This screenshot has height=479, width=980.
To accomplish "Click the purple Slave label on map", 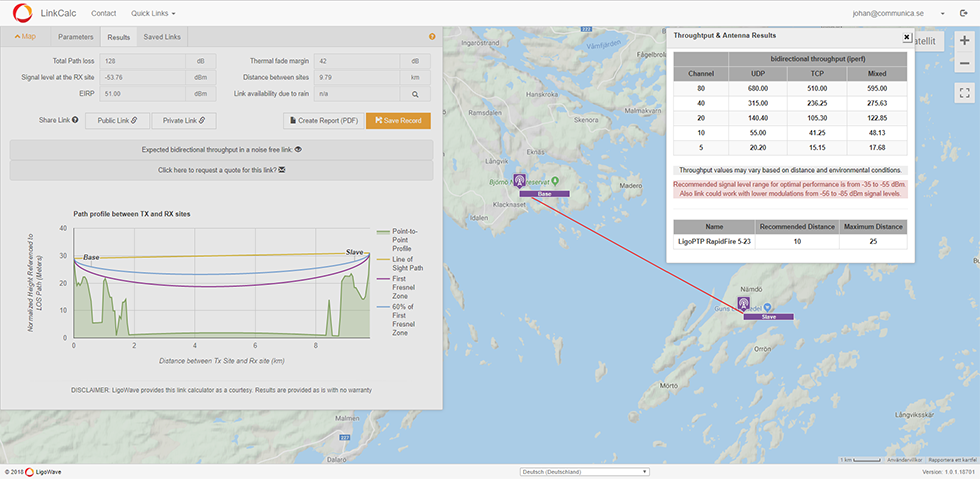I will pyautogui.click(x=768, y=317).
